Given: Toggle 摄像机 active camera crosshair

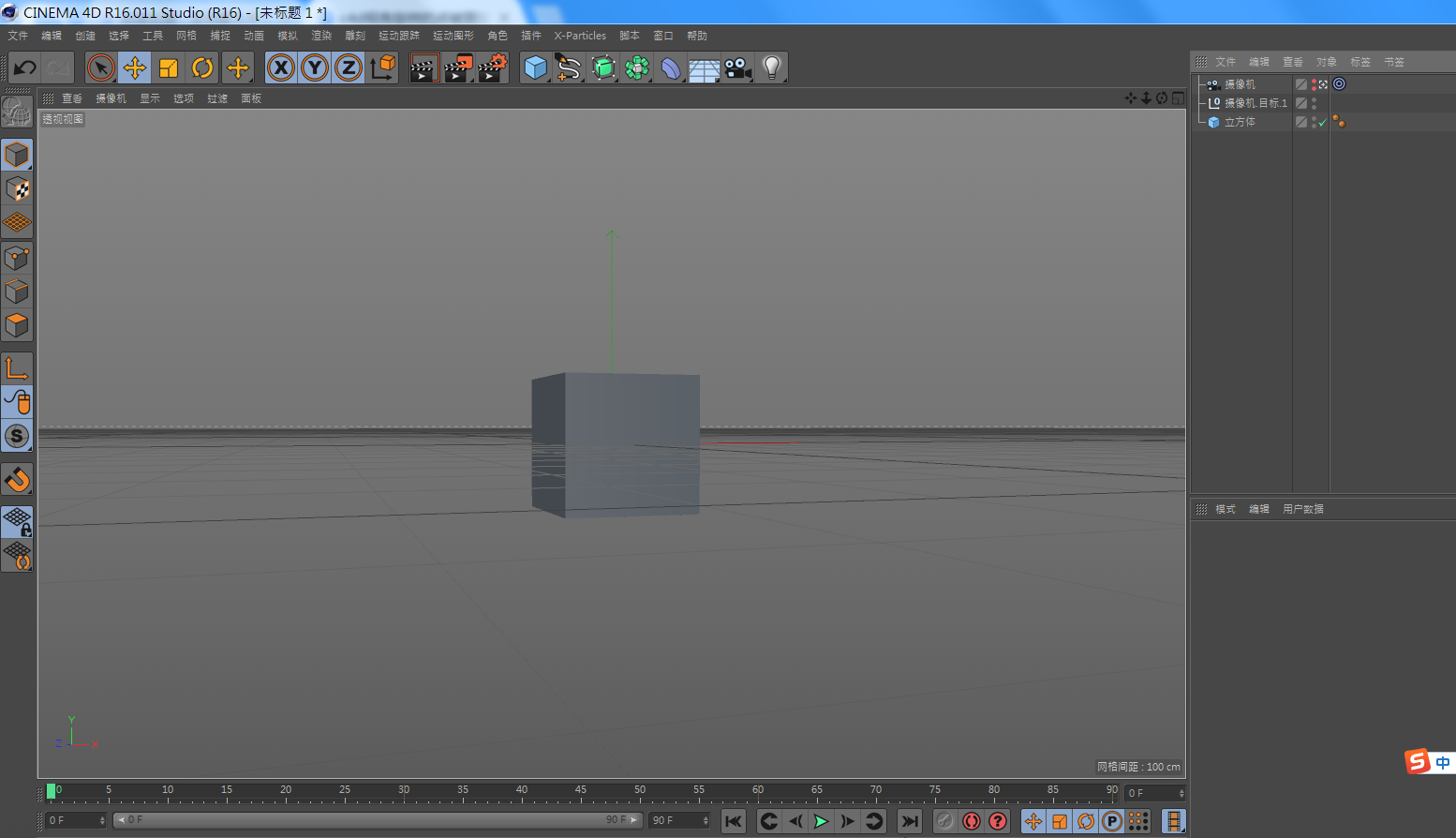Looking at the screenshot, I should click(x=1323, y=84).
